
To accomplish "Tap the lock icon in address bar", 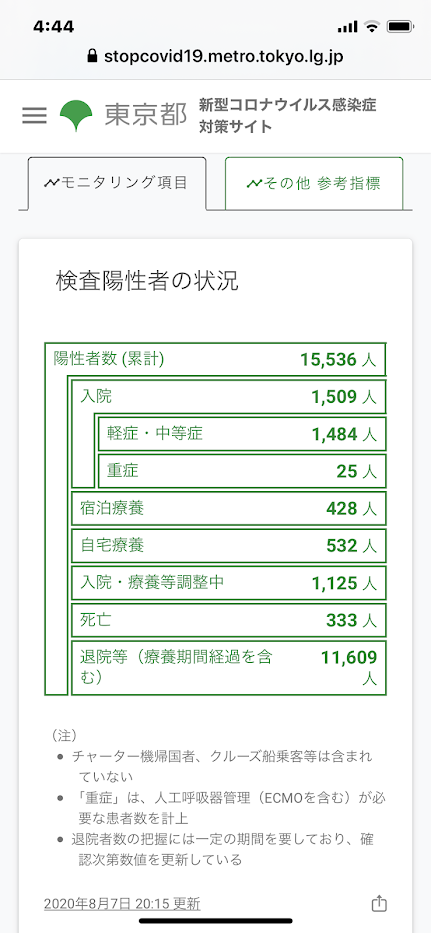I will (91, 57).
